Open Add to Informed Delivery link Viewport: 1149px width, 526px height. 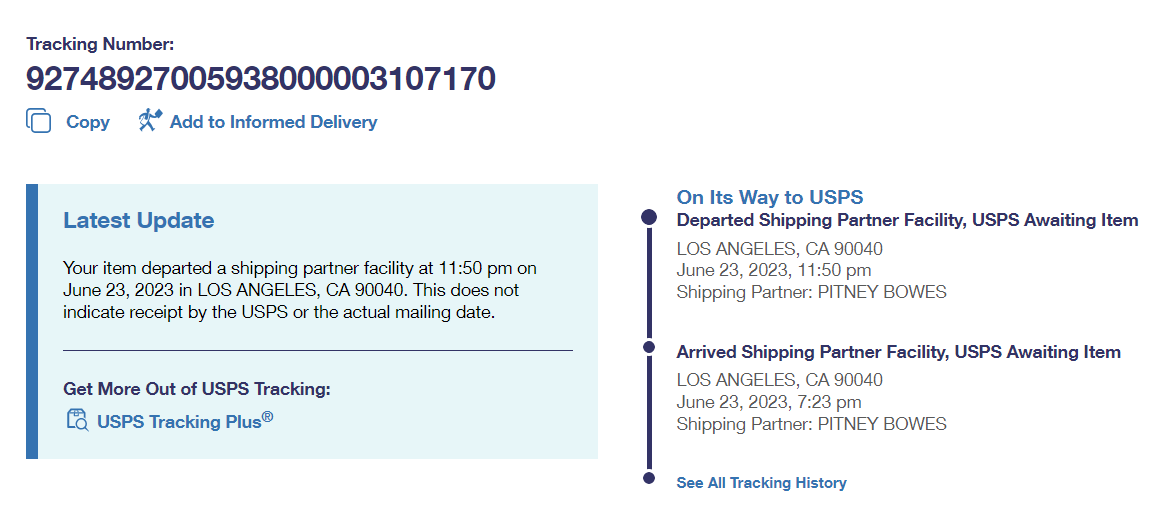tap(273, 122)
